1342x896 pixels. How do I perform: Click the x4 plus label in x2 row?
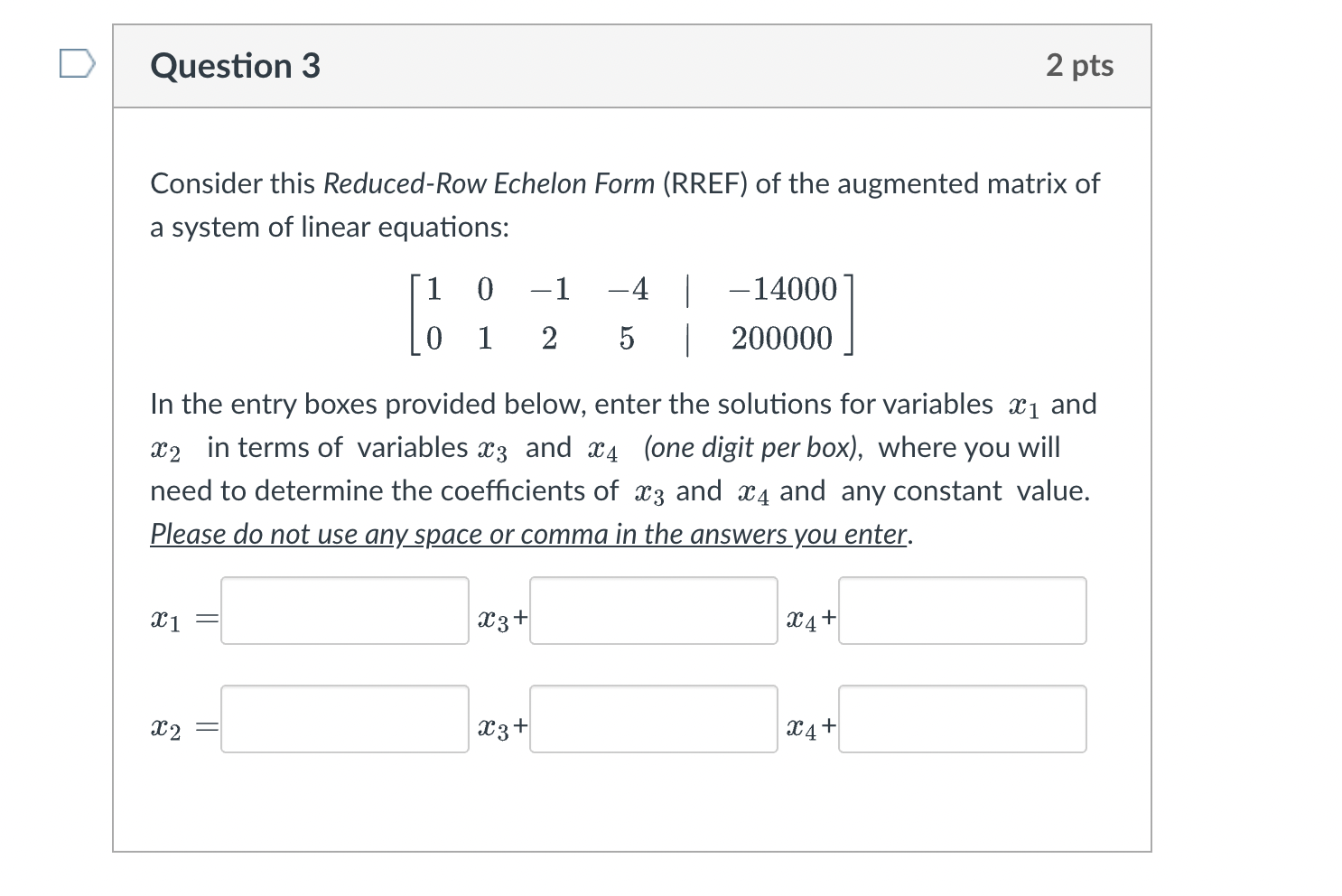[x=808, y=726]
